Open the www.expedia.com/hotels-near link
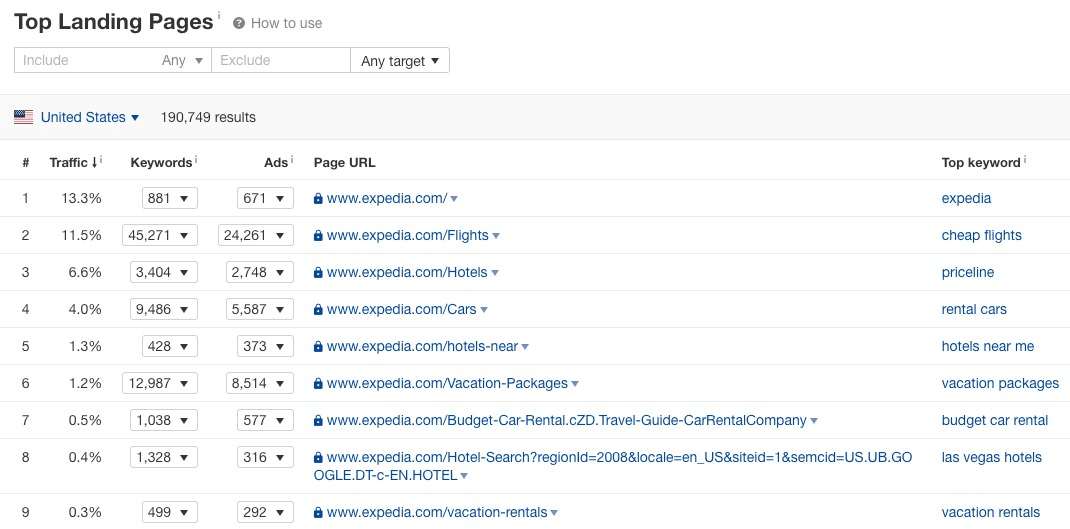The width and height of the screenshot is (1070, 529). click(422, 346)
